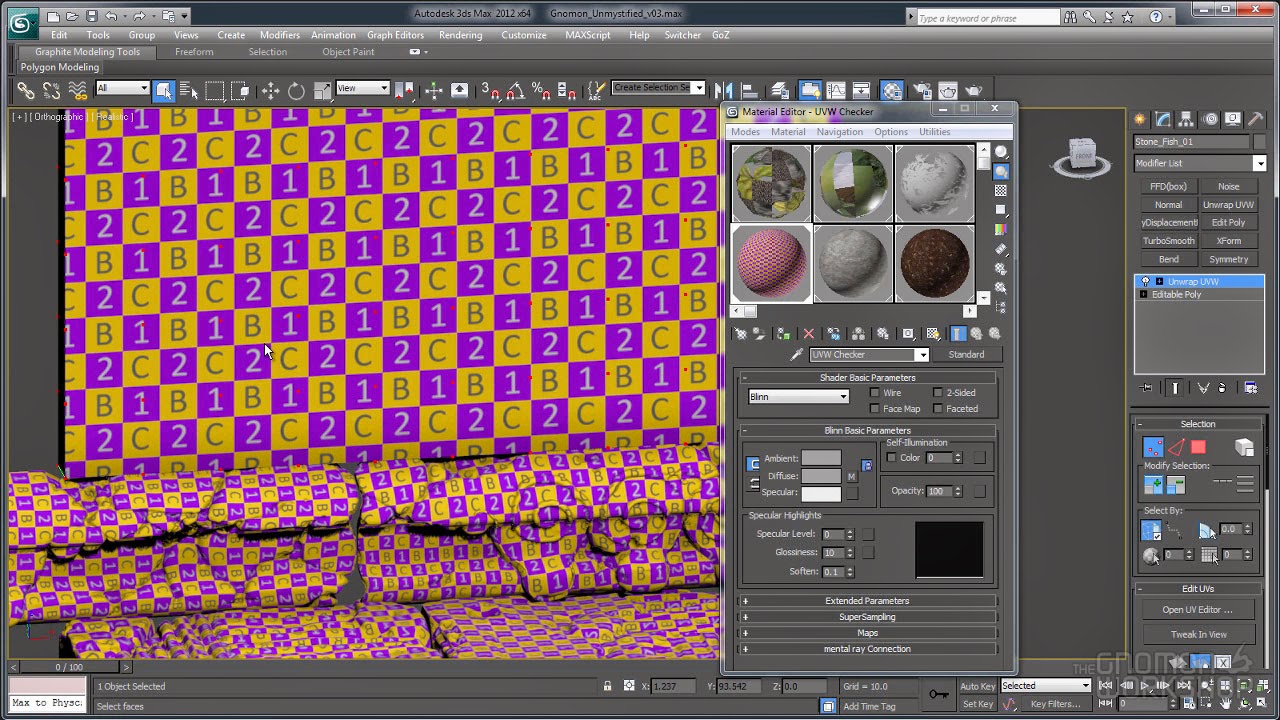Image resolution: width=1280 pixels, height=720 pixels.
Task: Open the Blinn shader type dropdown
Action: 798,397
